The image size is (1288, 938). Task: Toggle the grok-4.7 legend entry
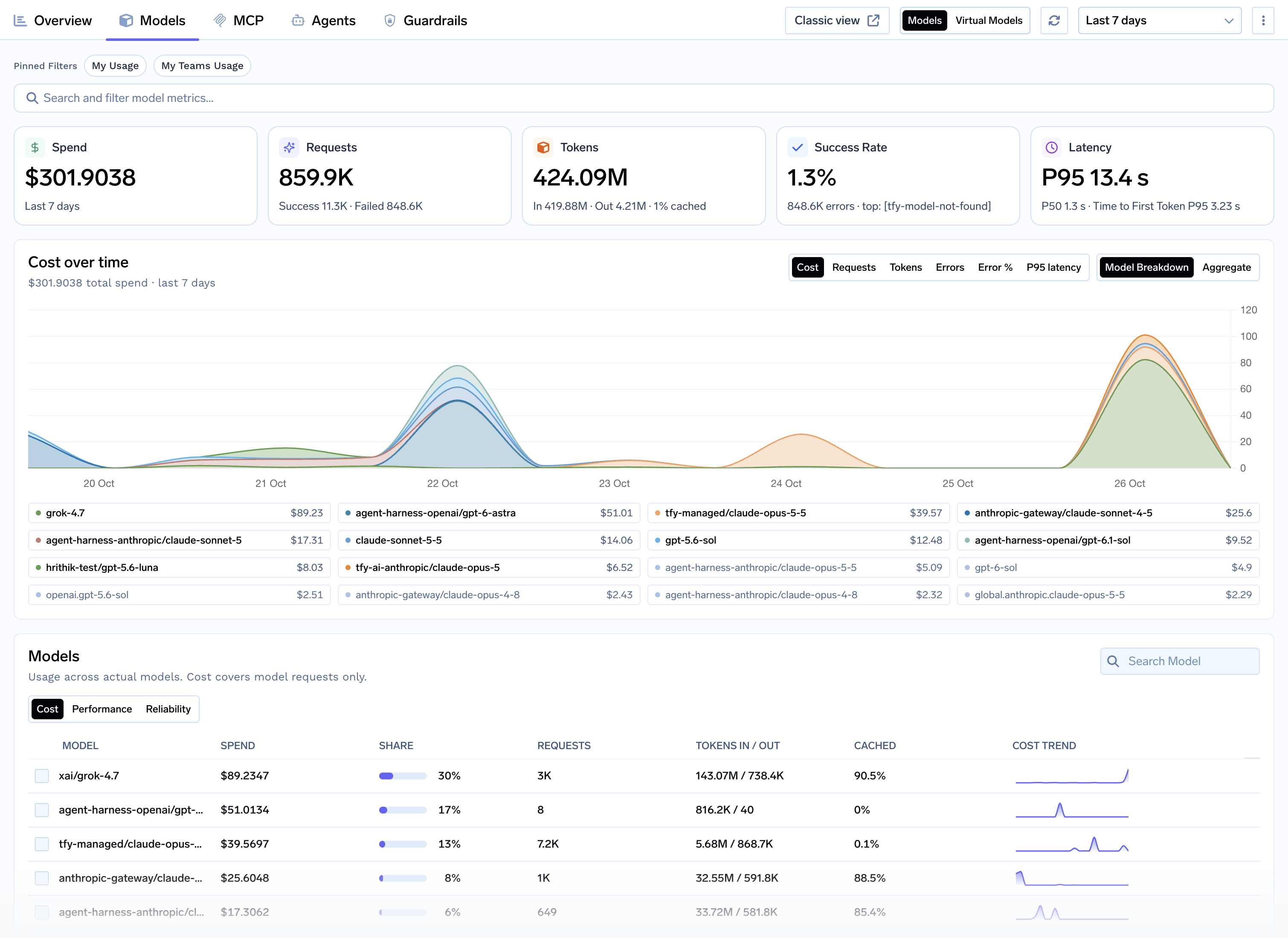[180, 513]
